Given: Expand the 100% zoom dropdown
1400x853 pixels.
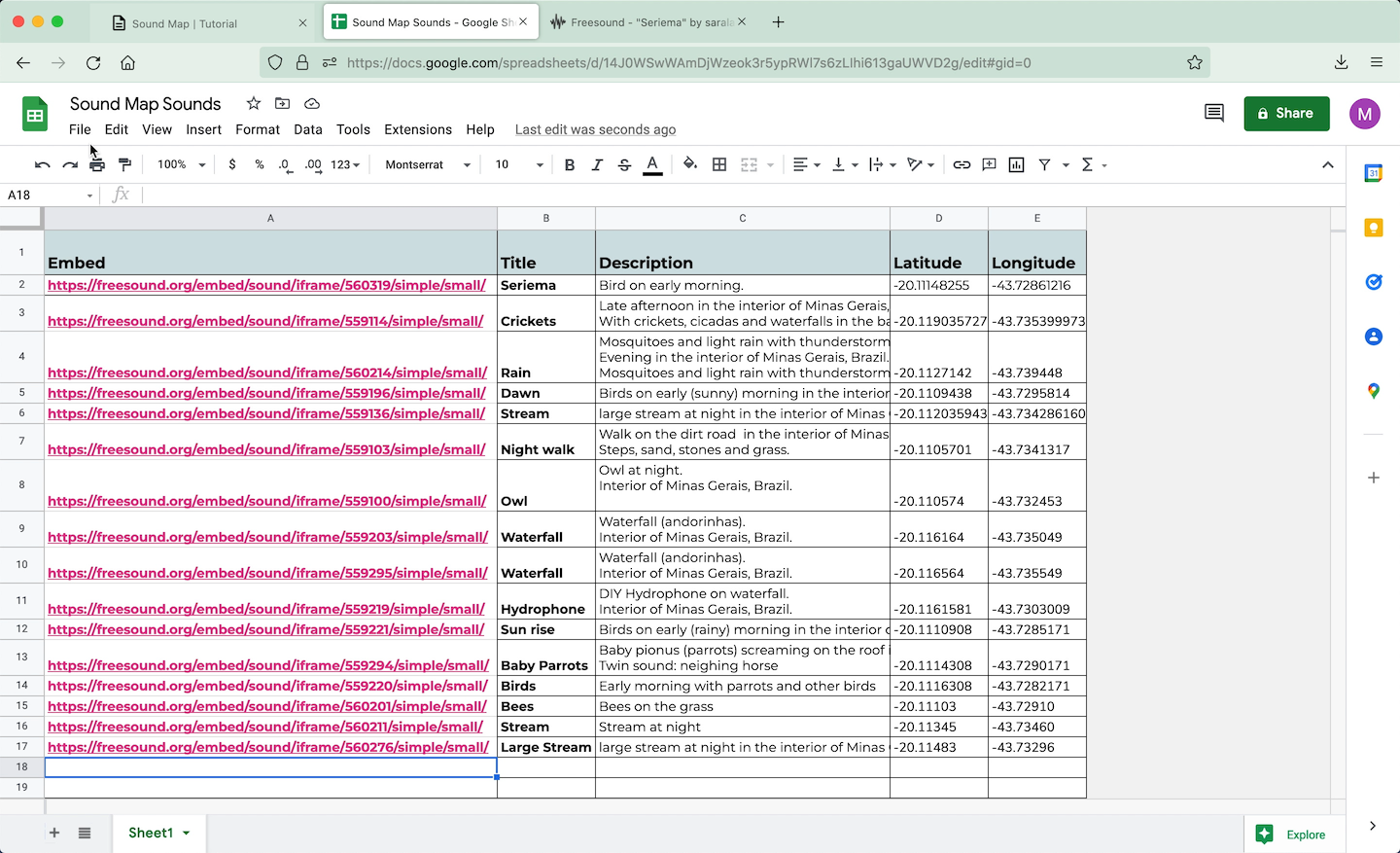Looking at the screenshot, I should 182,165.
